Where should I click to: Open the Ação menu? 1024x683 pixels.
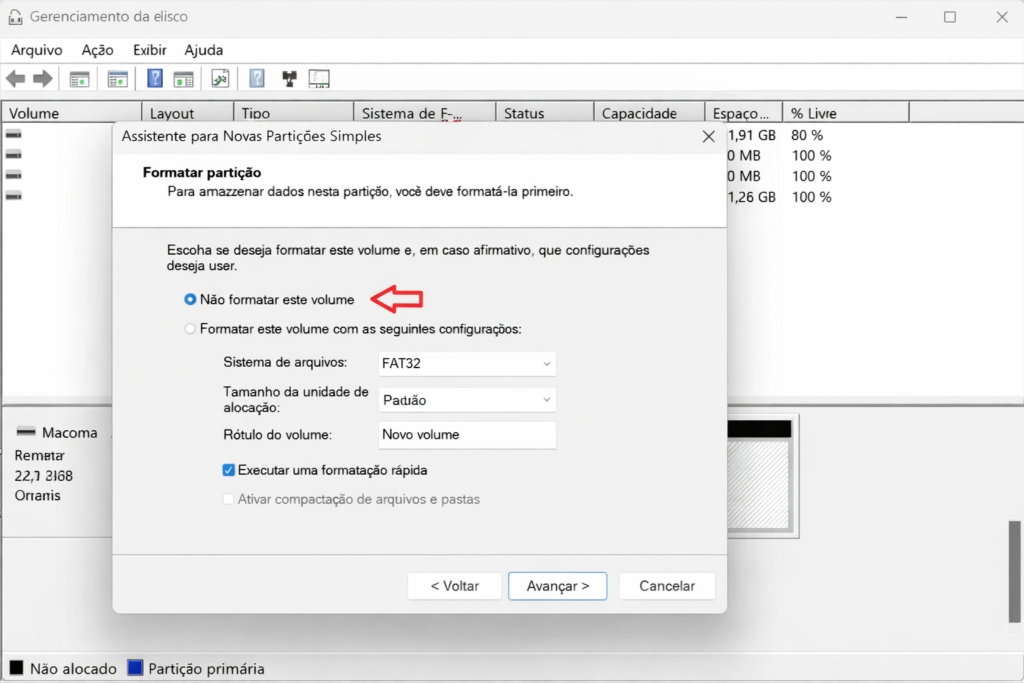[97, 49]
